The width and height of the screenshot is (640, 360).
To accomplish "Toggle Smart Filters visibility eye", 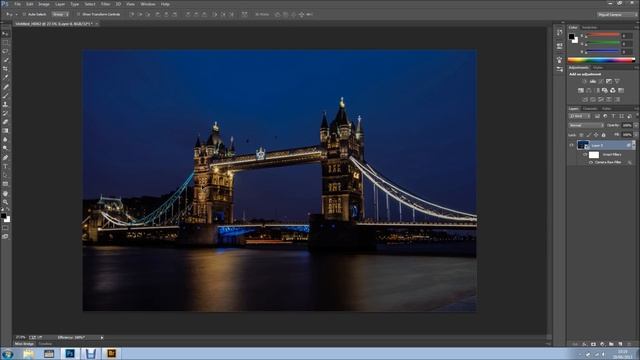I will [x=585, y=155].
